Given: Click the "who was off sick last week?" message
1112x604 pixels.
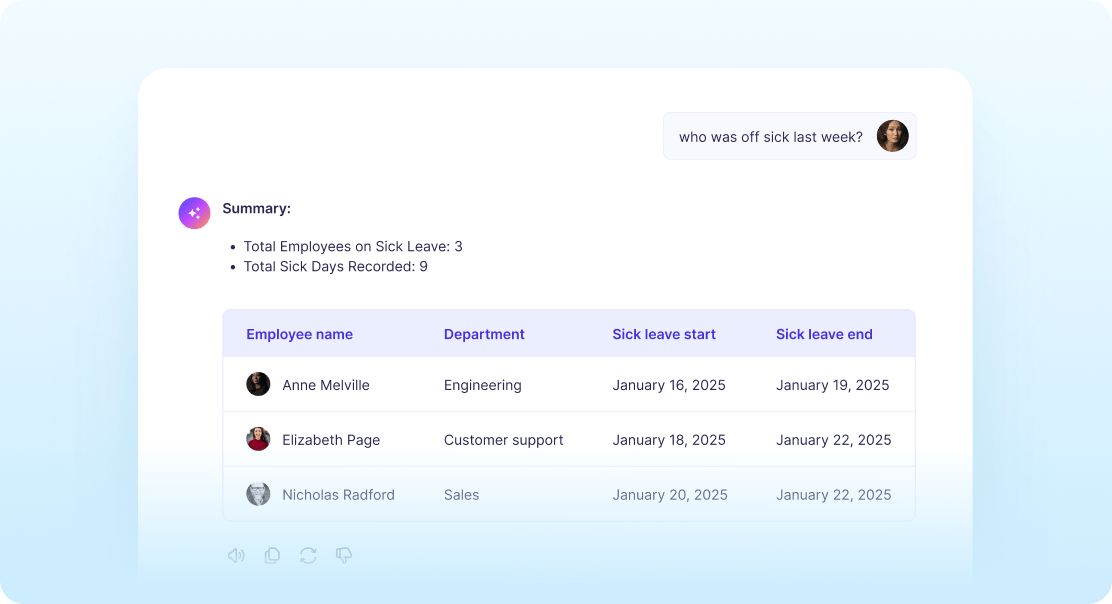Looking at the screenshot, I should [770, 137].
